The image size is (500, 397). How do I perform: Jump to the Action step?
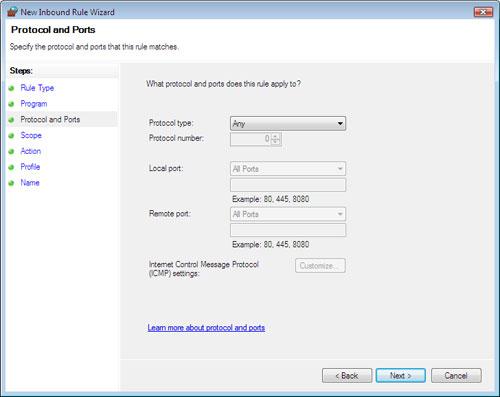click(31, 151)
